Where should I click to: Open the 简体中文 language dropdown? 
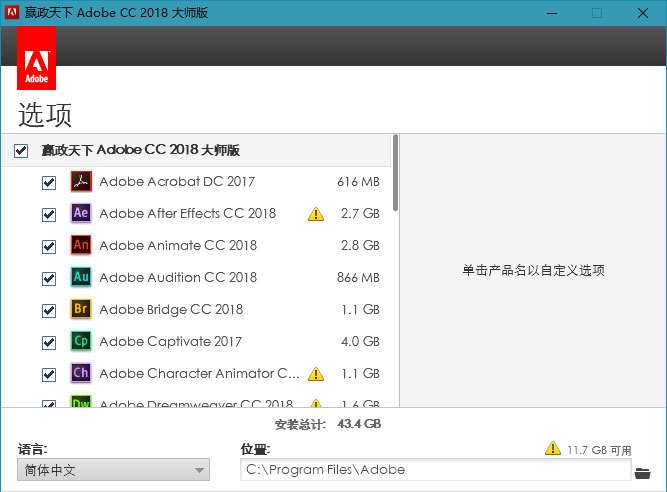pos(114,470)
